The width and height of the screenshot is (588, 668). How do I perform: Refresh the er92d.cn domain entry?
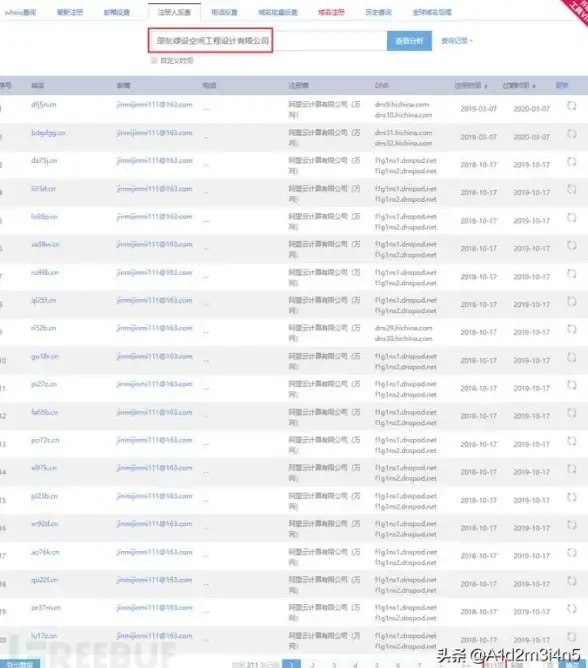tap(571, 525)
